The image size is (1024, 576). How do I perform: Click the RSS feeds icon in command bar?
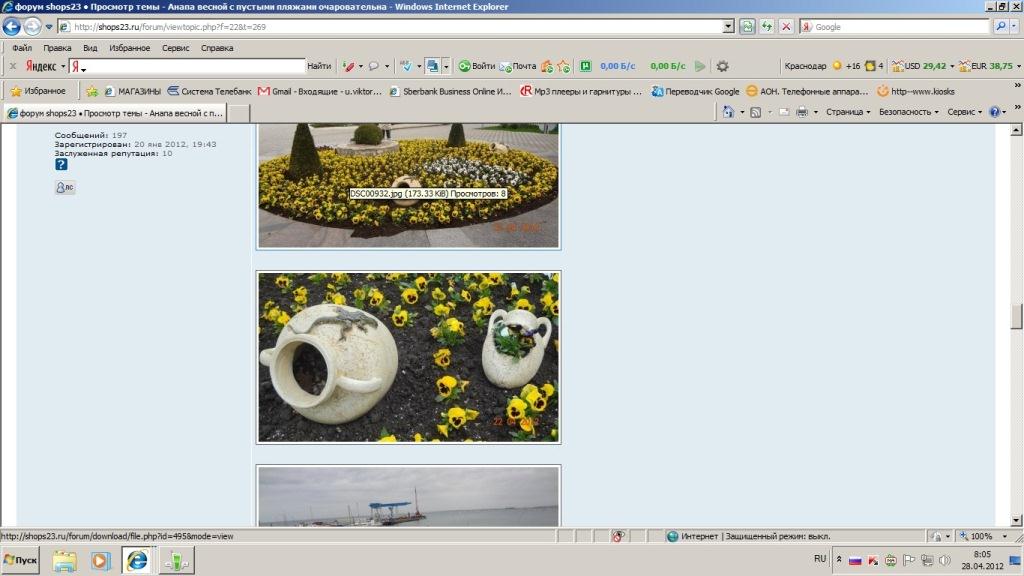756,112
